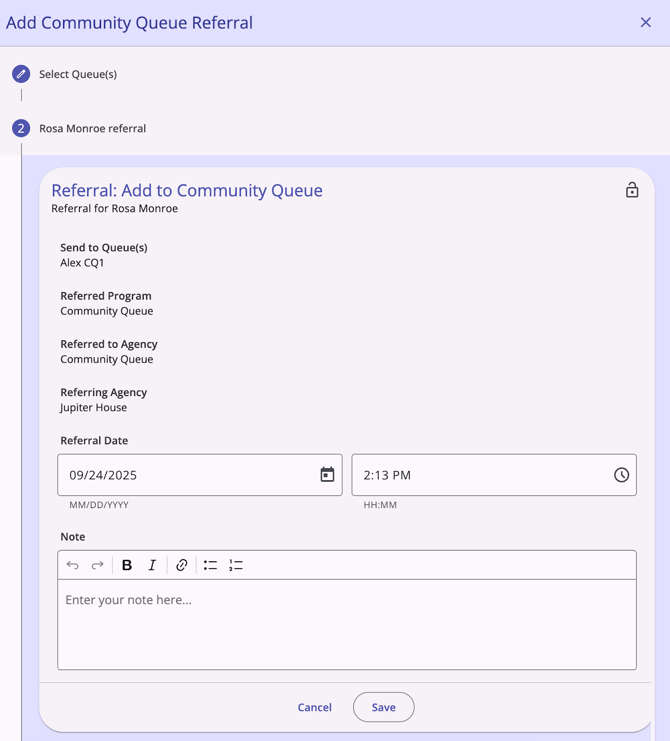Image resolution: width=670 pixels, height=741 pixels.
Task: Toggle bold formatting in note editor
Action: coord(127,565)
